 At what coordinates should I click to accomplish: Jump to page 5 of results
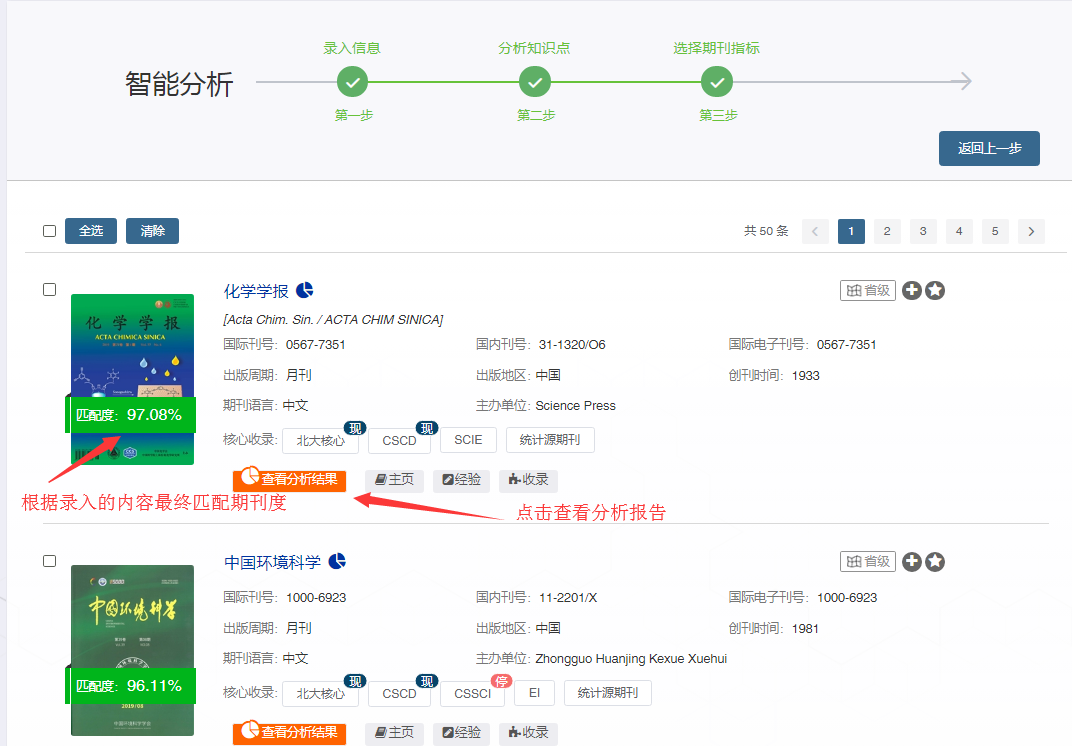(995, 232)
